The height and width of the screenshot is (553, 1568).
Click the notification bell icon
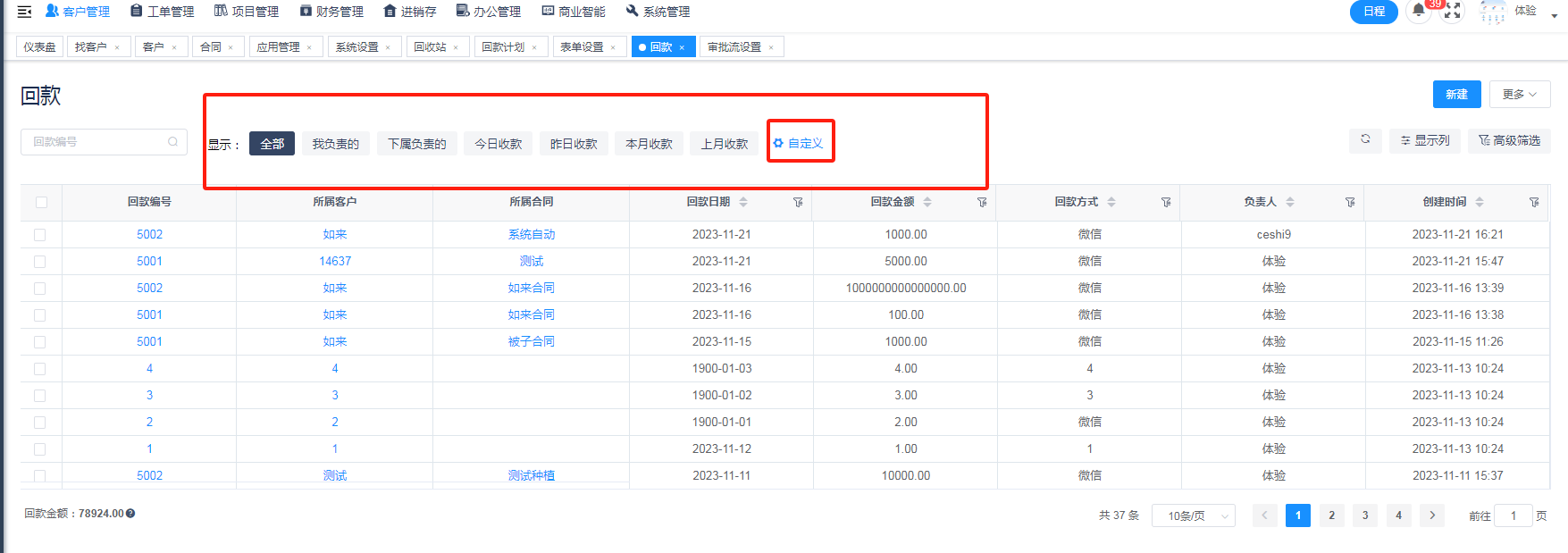(1418, 11)
